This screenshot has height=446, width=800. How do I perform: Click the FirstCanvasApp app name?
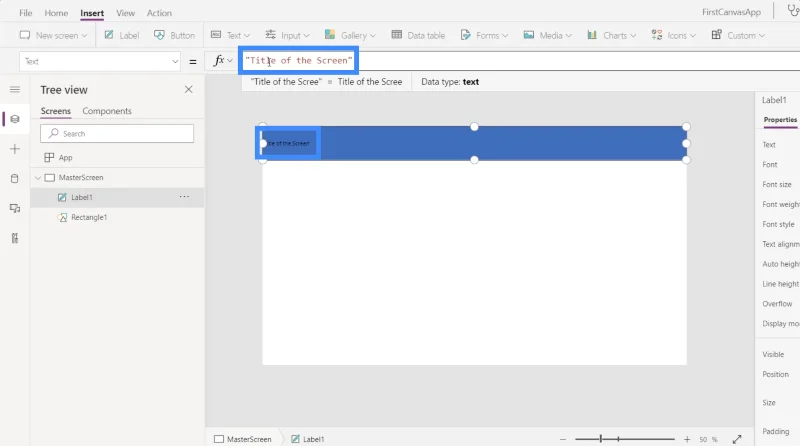click(731, 12)
